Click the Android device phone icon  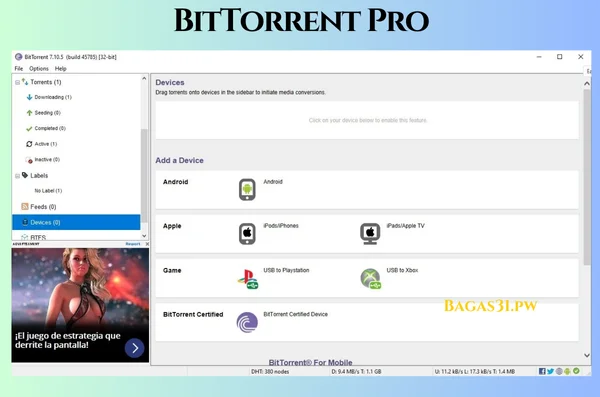[247, 190]
